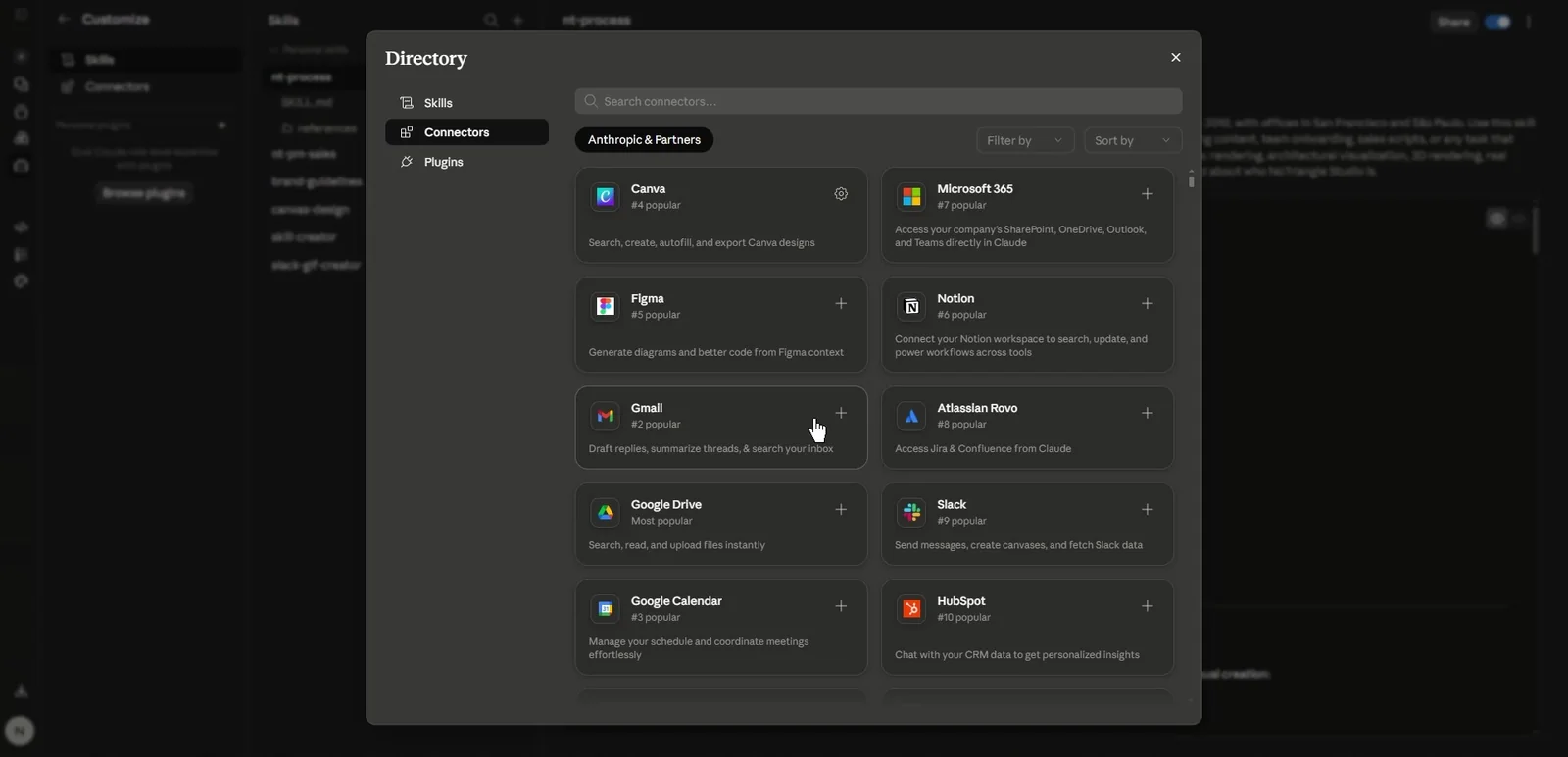Image resolution: width=1568 pixels, height=757 pixels.
Task: Select the Atlassian Rovo logo icon
Action: 911,416
